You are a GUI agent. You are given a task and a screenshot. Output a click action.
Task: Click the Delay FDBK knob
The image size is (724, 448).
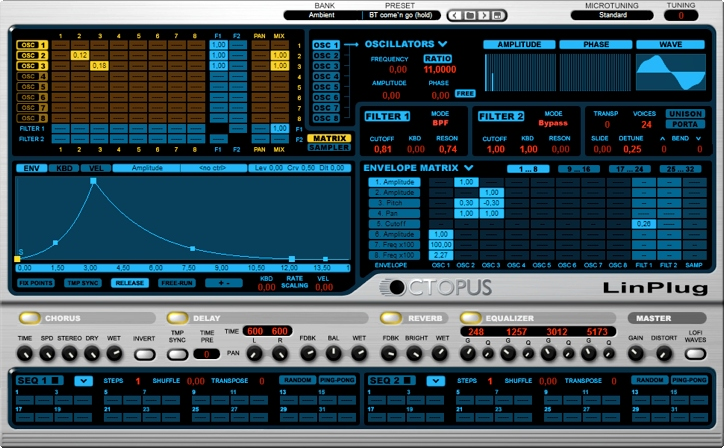click(x=308, y=354)
